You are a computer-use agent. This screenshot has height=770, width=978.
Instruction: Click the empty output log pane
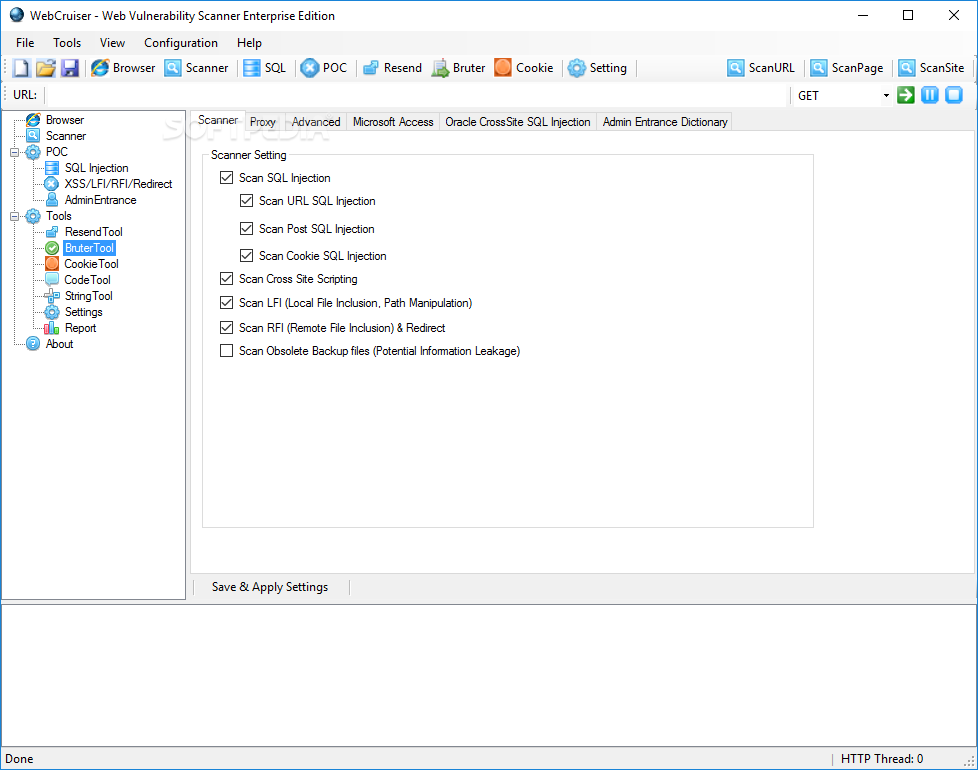(x=489, y=675)
